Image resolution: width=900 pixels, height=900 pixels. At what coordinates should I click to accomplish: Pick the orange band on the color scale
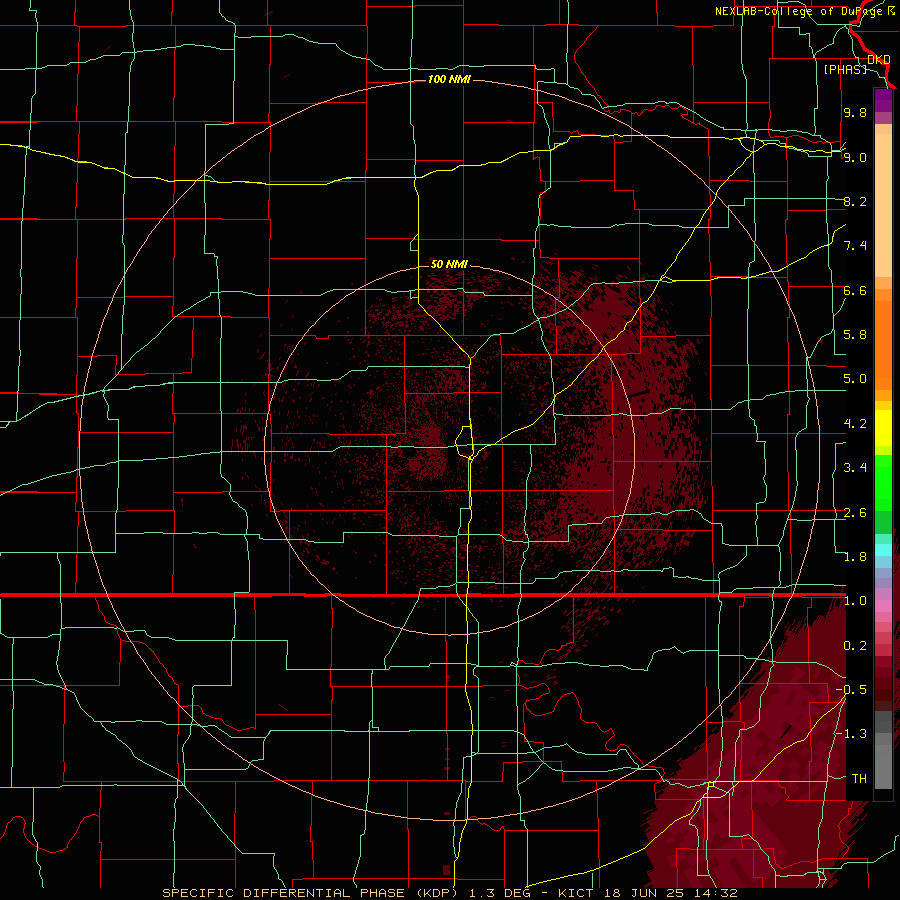pos(883,346)
